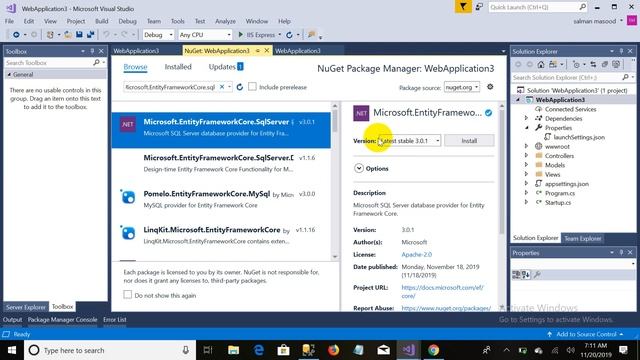Click the Save All toolbar icon
The image size is (640, 360).
point(90,35)
